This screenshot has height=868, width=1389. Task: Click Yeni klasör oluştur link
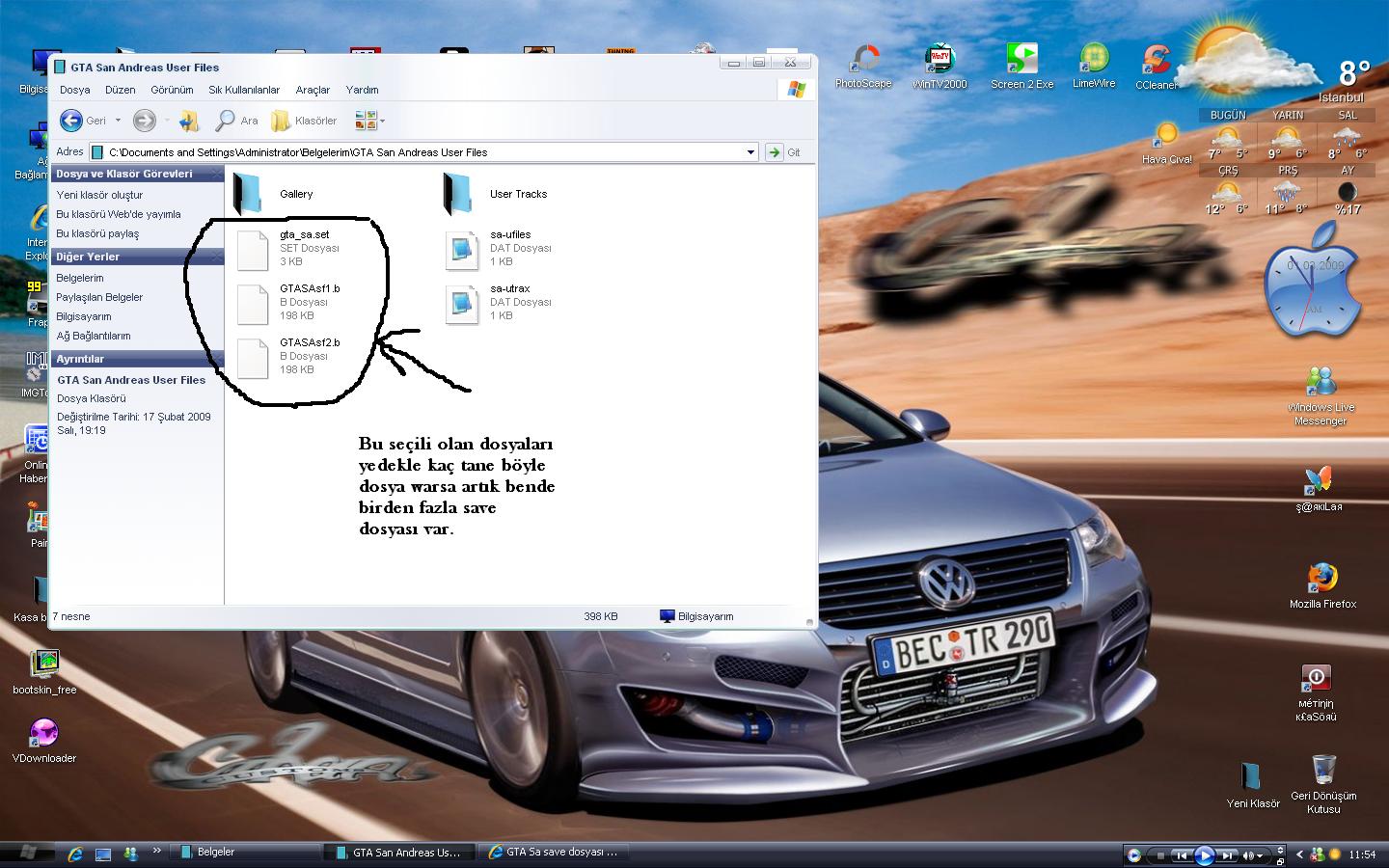(x=99, y=195)
